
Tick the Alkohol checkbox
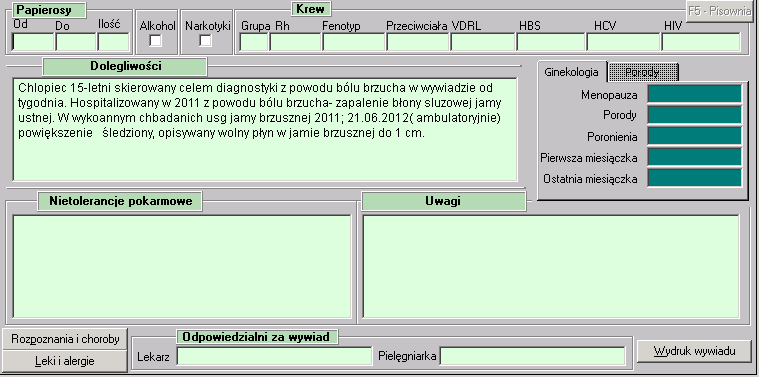tap(155, 41)
